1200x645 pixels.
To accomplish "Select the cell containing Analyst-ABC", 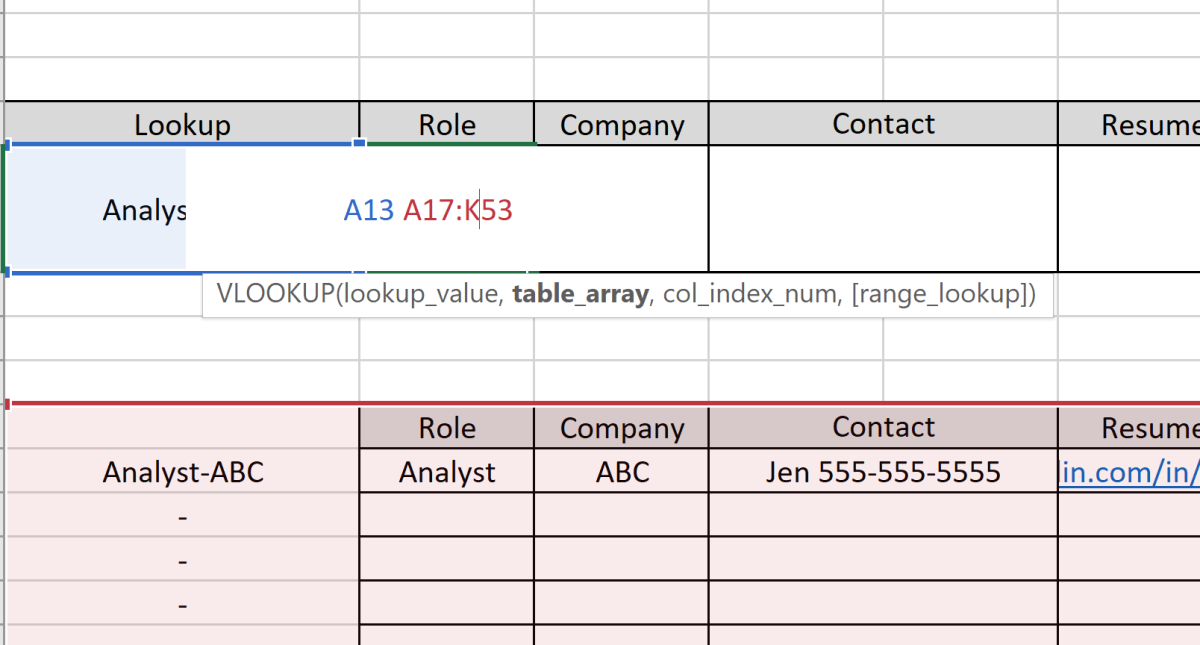I will click(182, 472).
